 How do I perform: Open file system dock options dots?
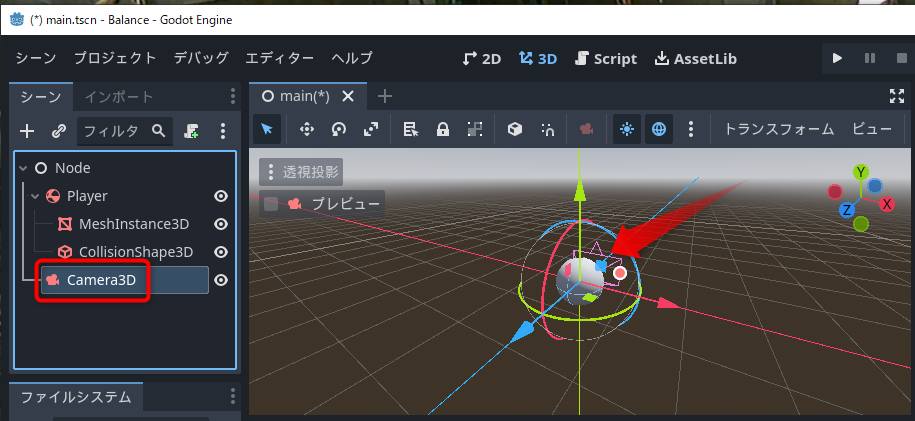pyautogui.click(x=232, y=397)
